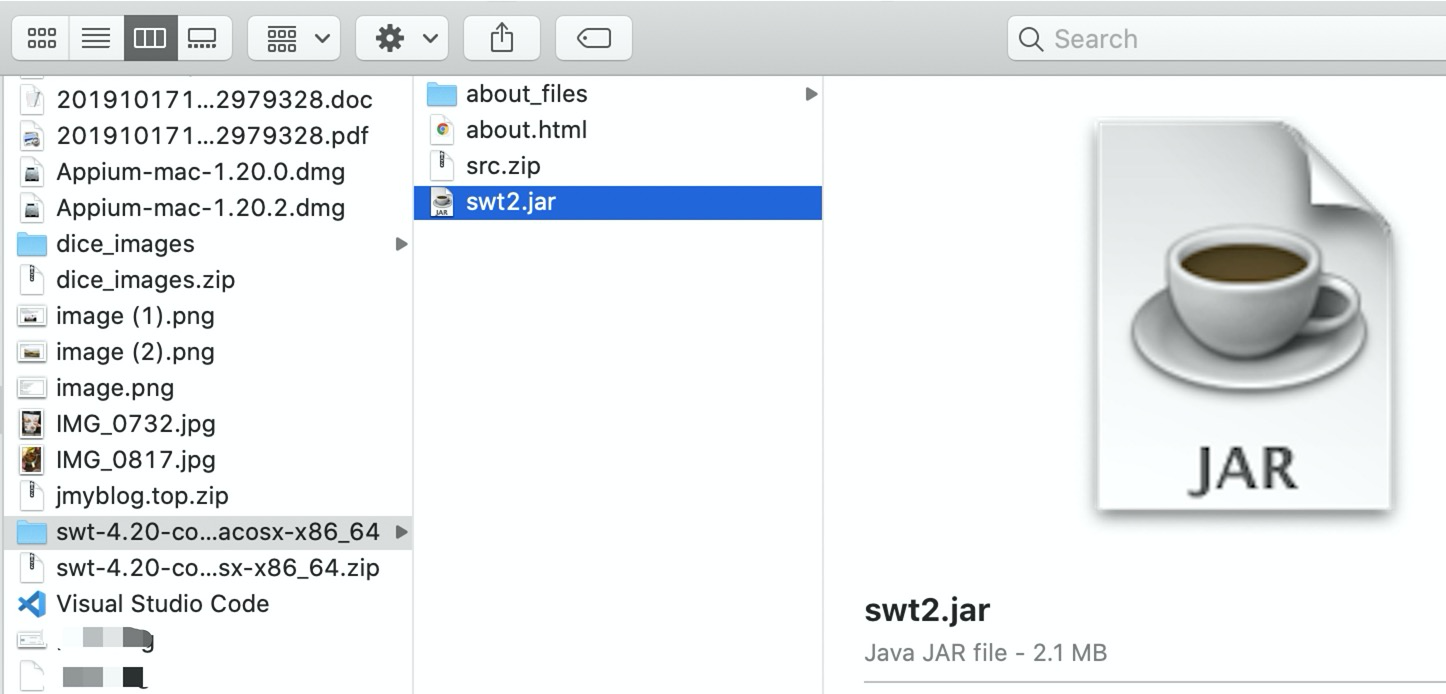Click the Share toolbar button
The height and width of the screenshot is (694, 1446).
pos(502,39)
